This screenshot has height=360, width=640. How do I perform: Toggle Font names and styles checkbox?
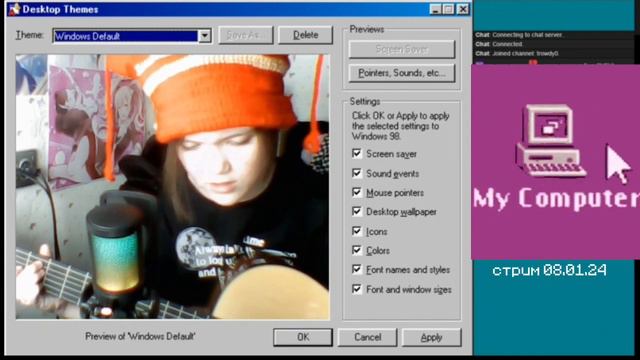[357, 269]
